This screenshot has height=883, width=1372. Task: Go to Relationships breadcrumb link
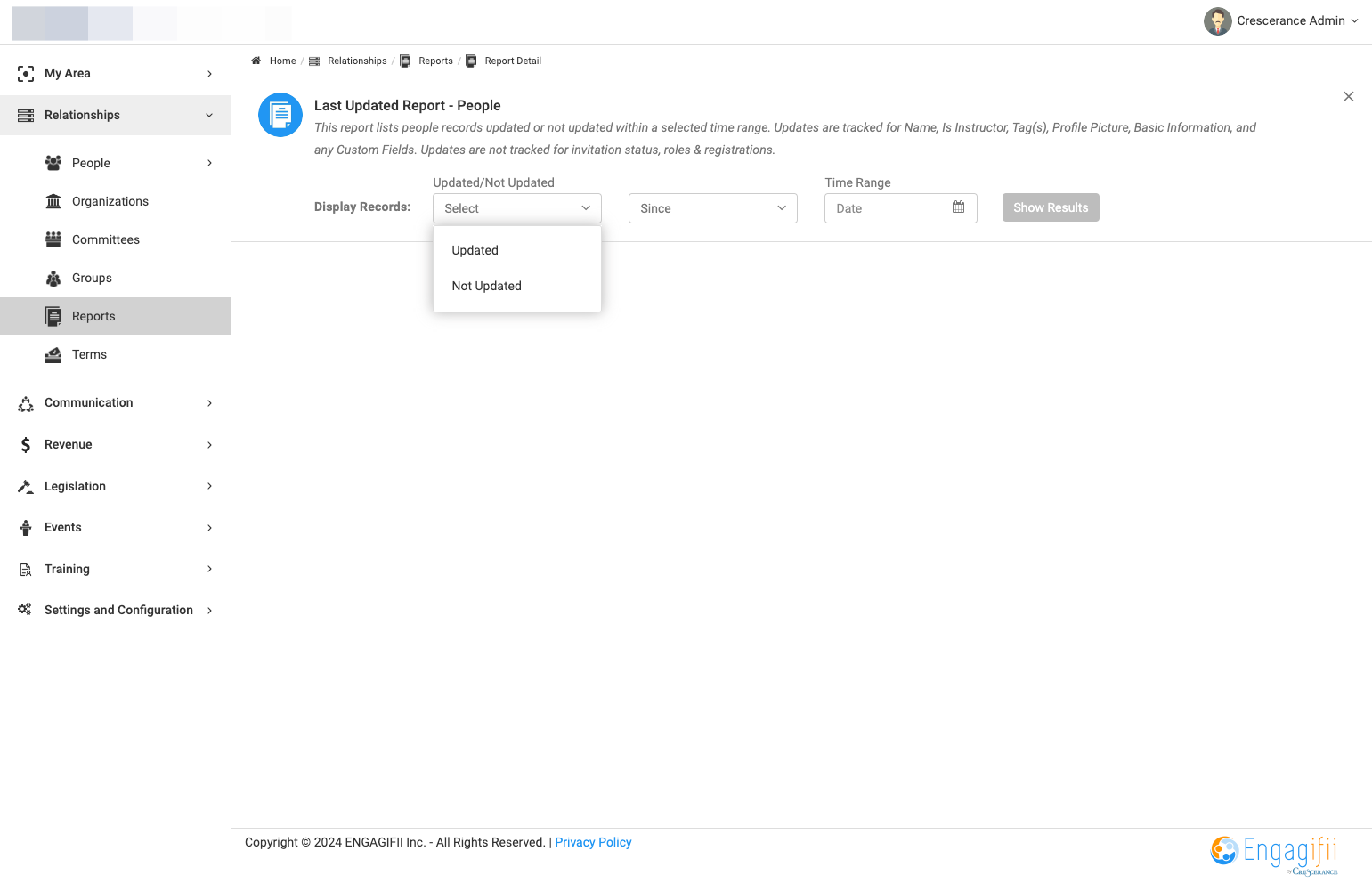(357, 61)
